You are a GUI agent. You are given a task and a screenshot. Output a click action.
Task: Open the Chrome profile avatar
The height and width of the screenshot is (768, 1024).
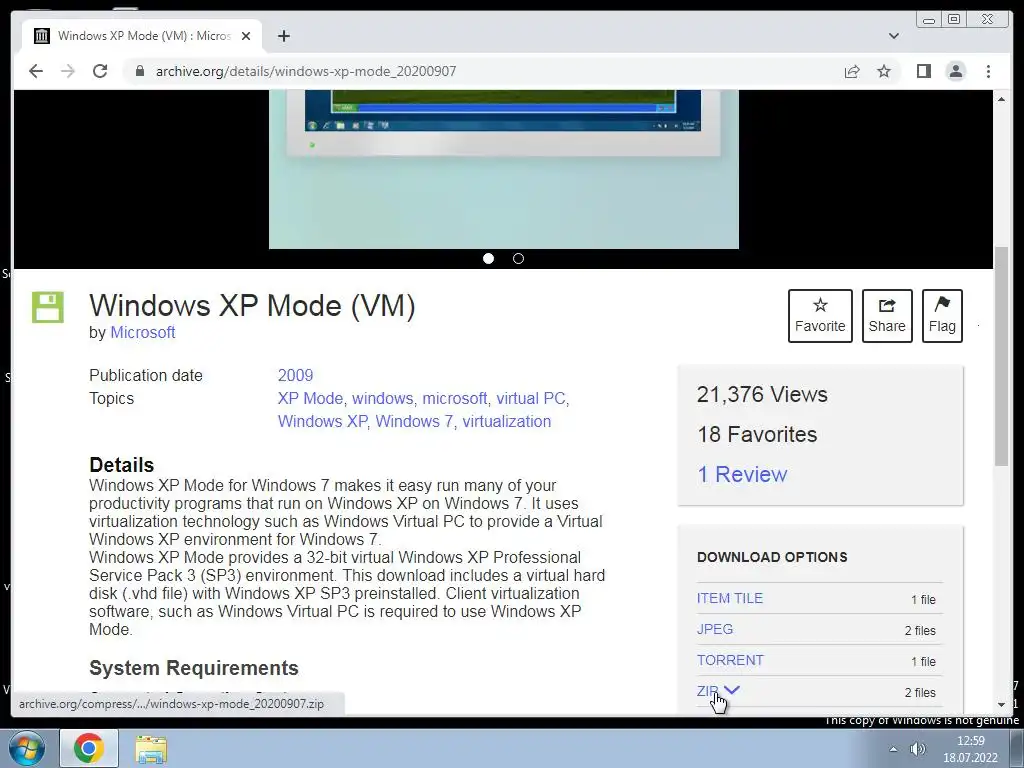pos(955,71)
